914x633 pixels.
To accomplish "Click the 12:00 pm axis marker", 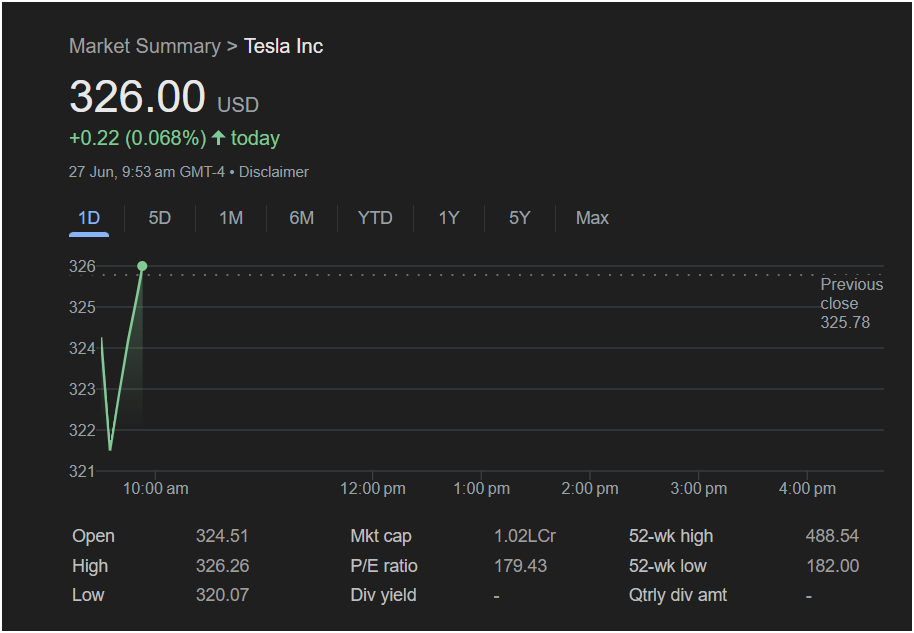I will click(x=373, y=488).
